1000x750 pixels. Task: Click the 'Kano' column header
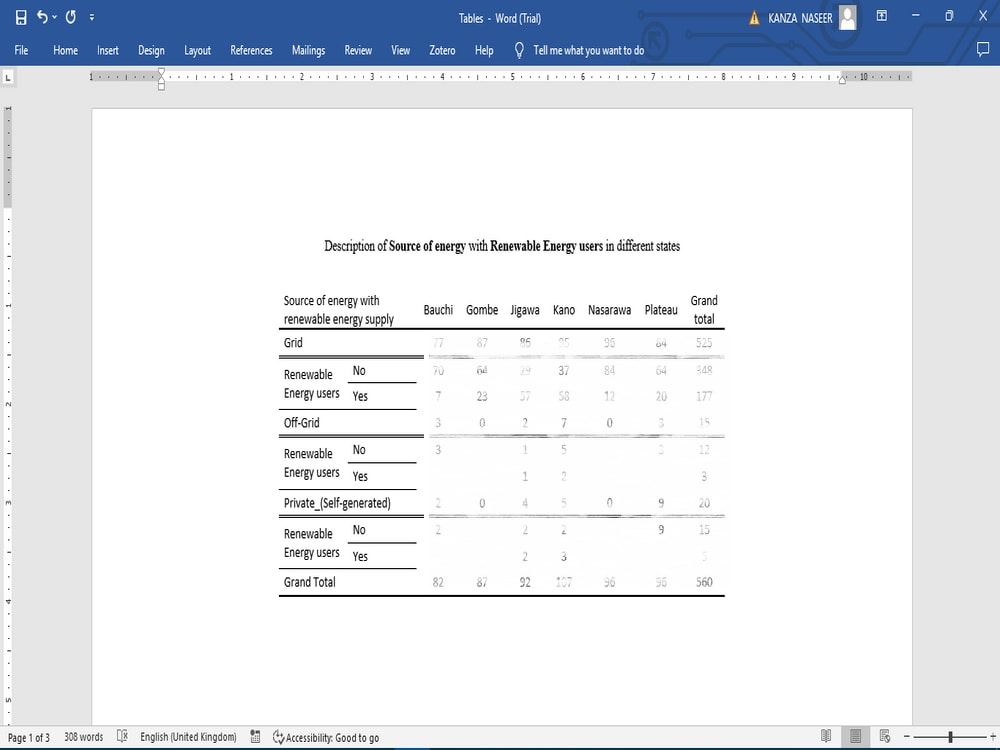[564, 310]
